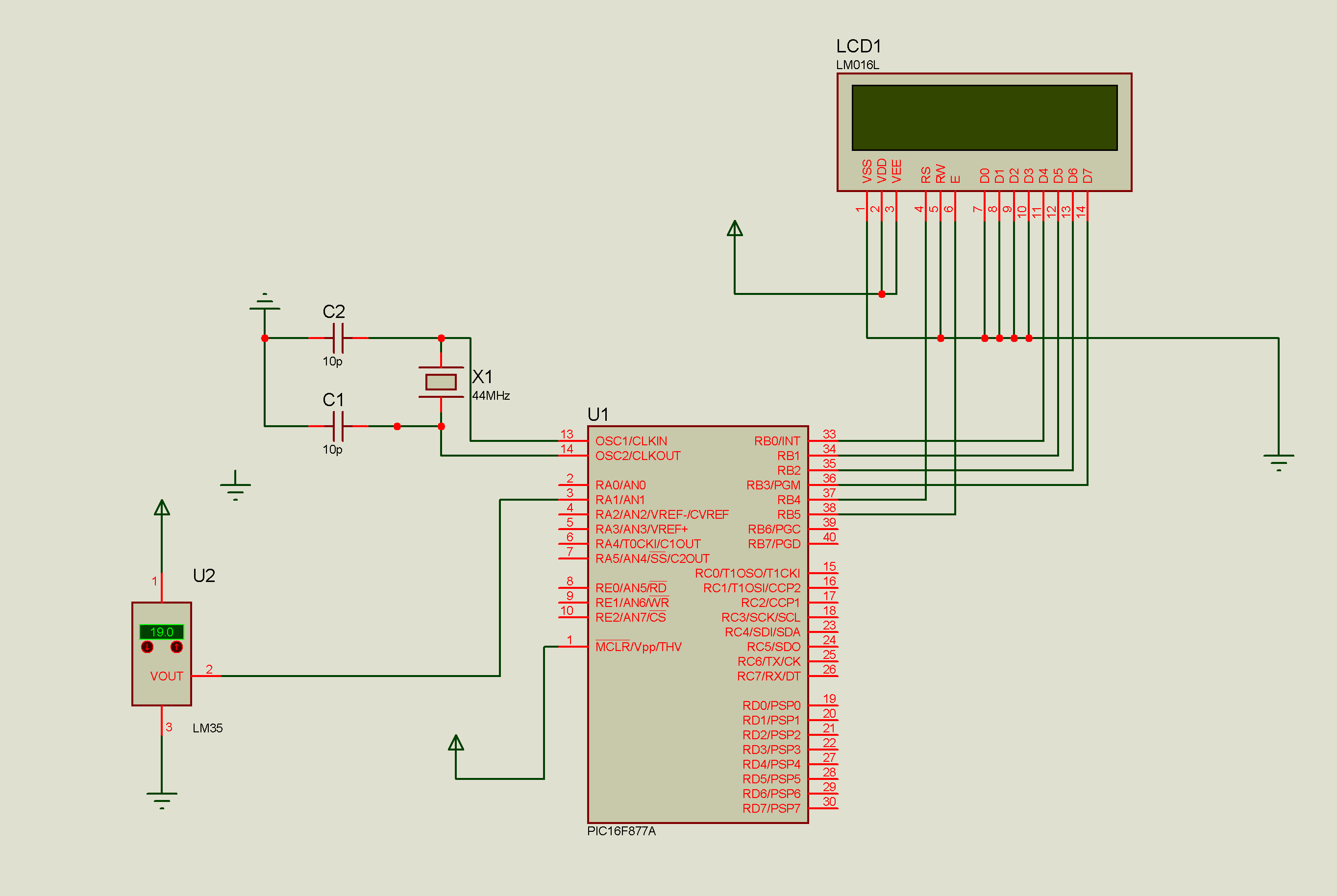This screenshot has width=1337, height=896.
Task: Click the RC3/SCK/SCL pin label
Action: click(x=761, y=618)
